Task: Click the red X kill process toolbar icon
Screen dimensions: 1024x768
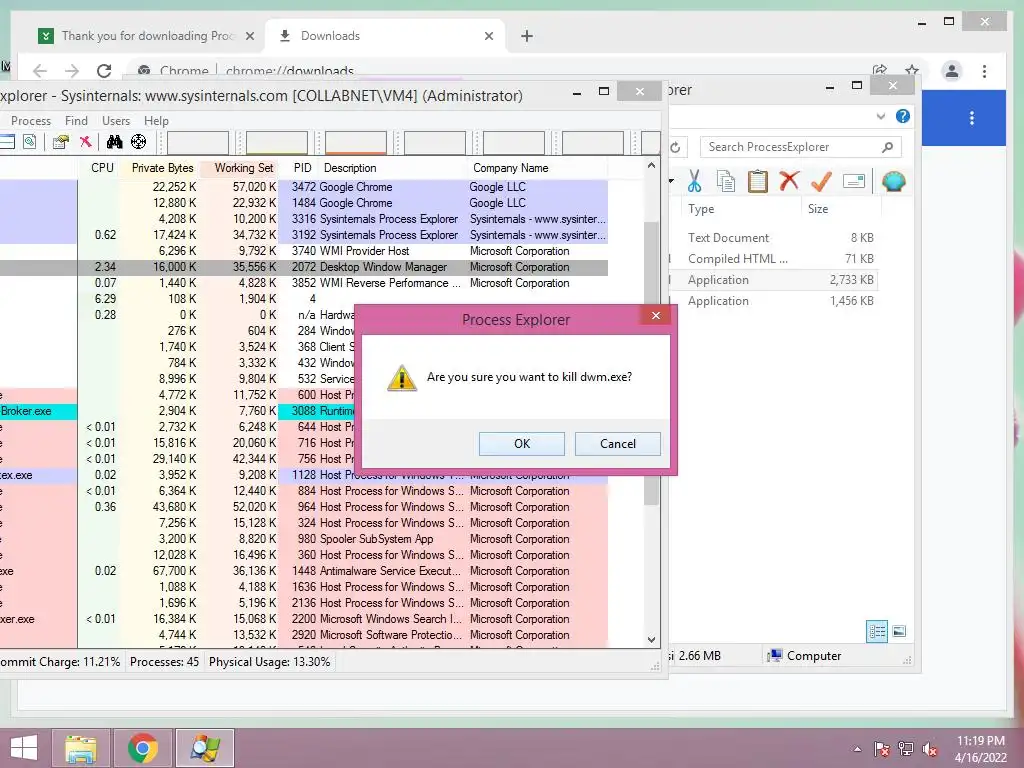Action: click(86, 142)
